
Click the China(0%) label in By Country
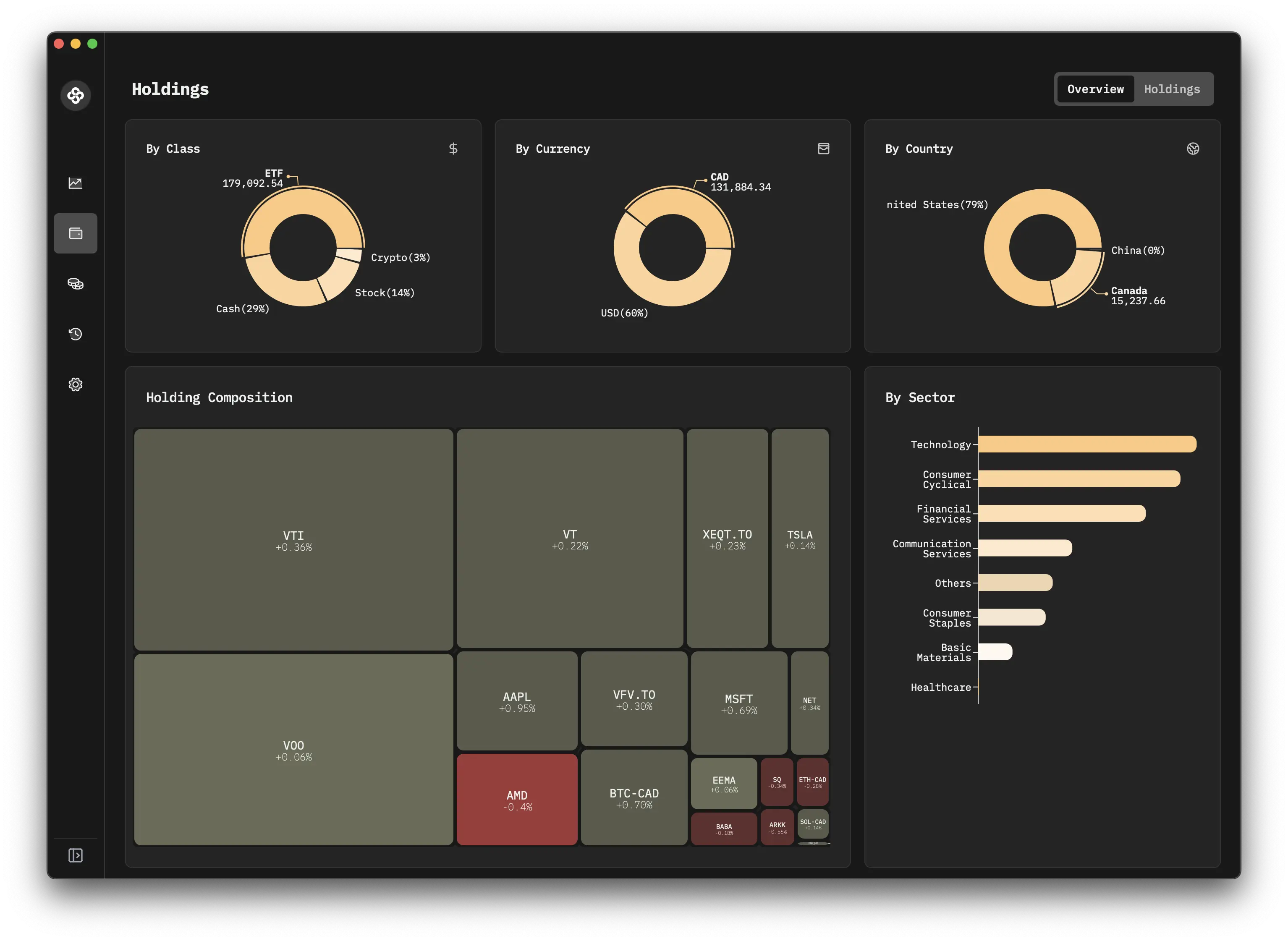pyautogui.click(x=1138, y=251)
